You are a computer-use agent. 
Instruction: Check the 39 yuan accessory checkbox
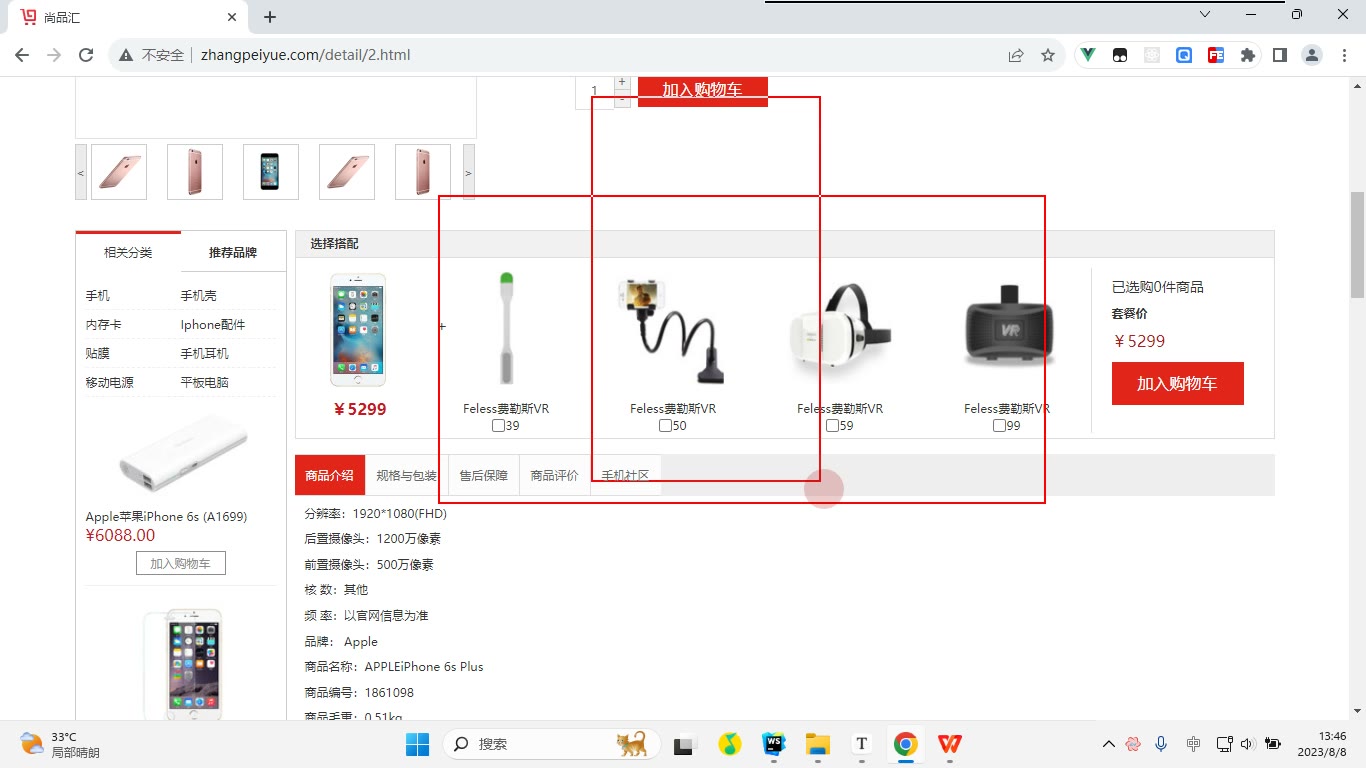499,426
